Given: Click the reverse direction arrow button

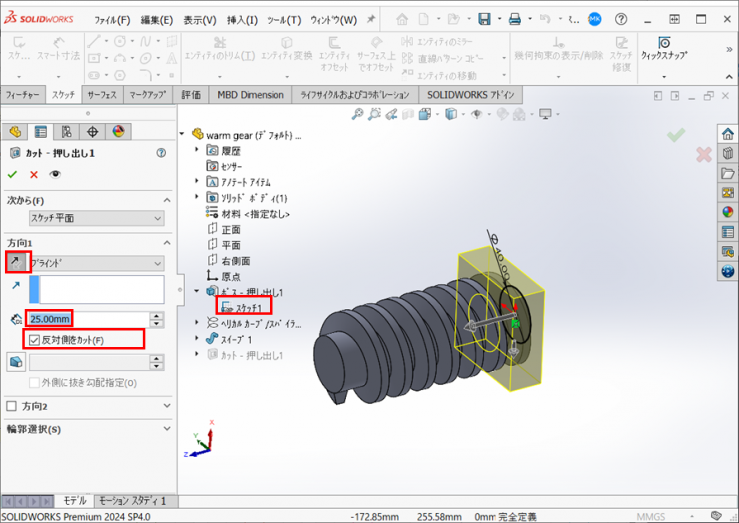Looking at the screenshot, I should point(16,262).
